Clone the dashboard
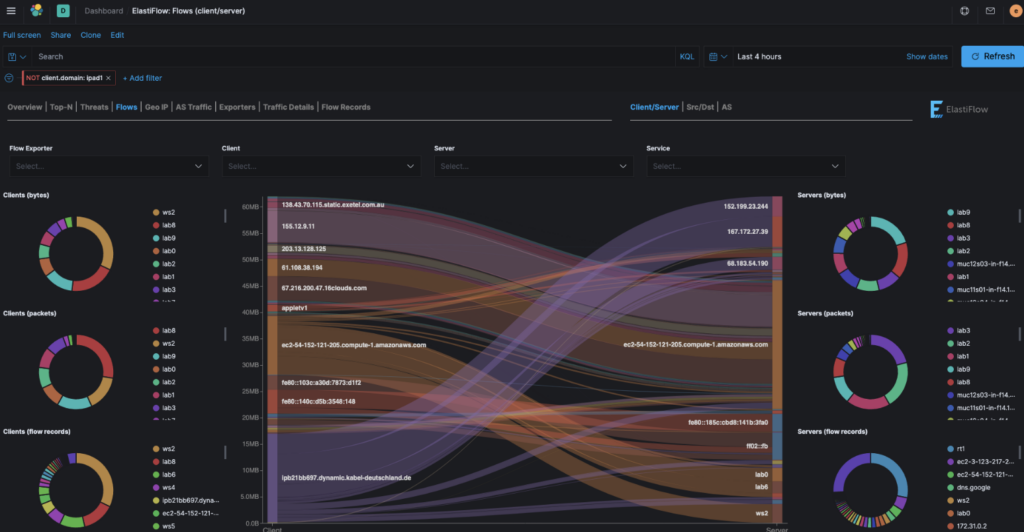Viewport: 1024px width, 532px height. coord(91,35)
